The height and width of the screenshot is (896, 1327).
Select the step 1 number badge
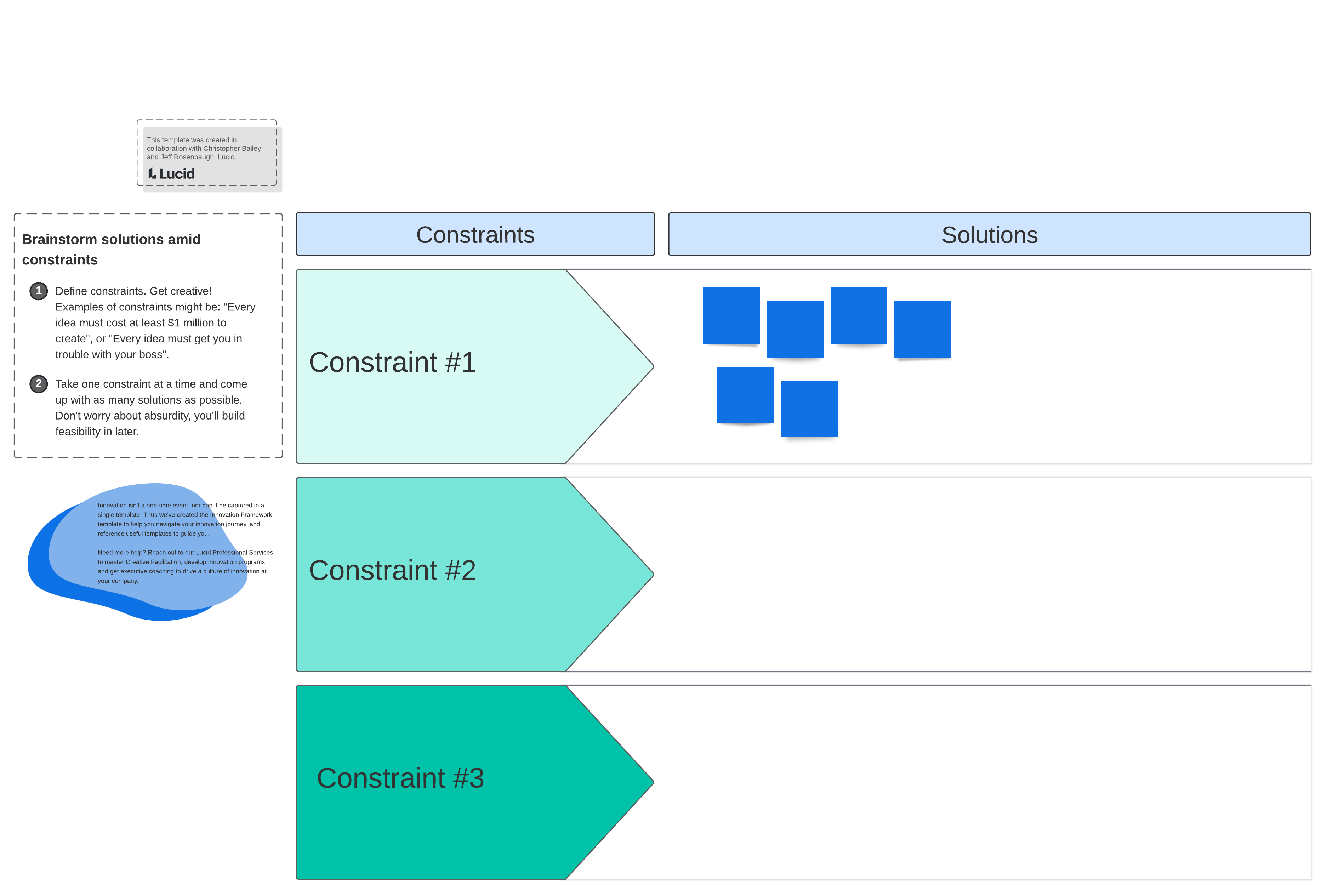(x=39, y=291)
